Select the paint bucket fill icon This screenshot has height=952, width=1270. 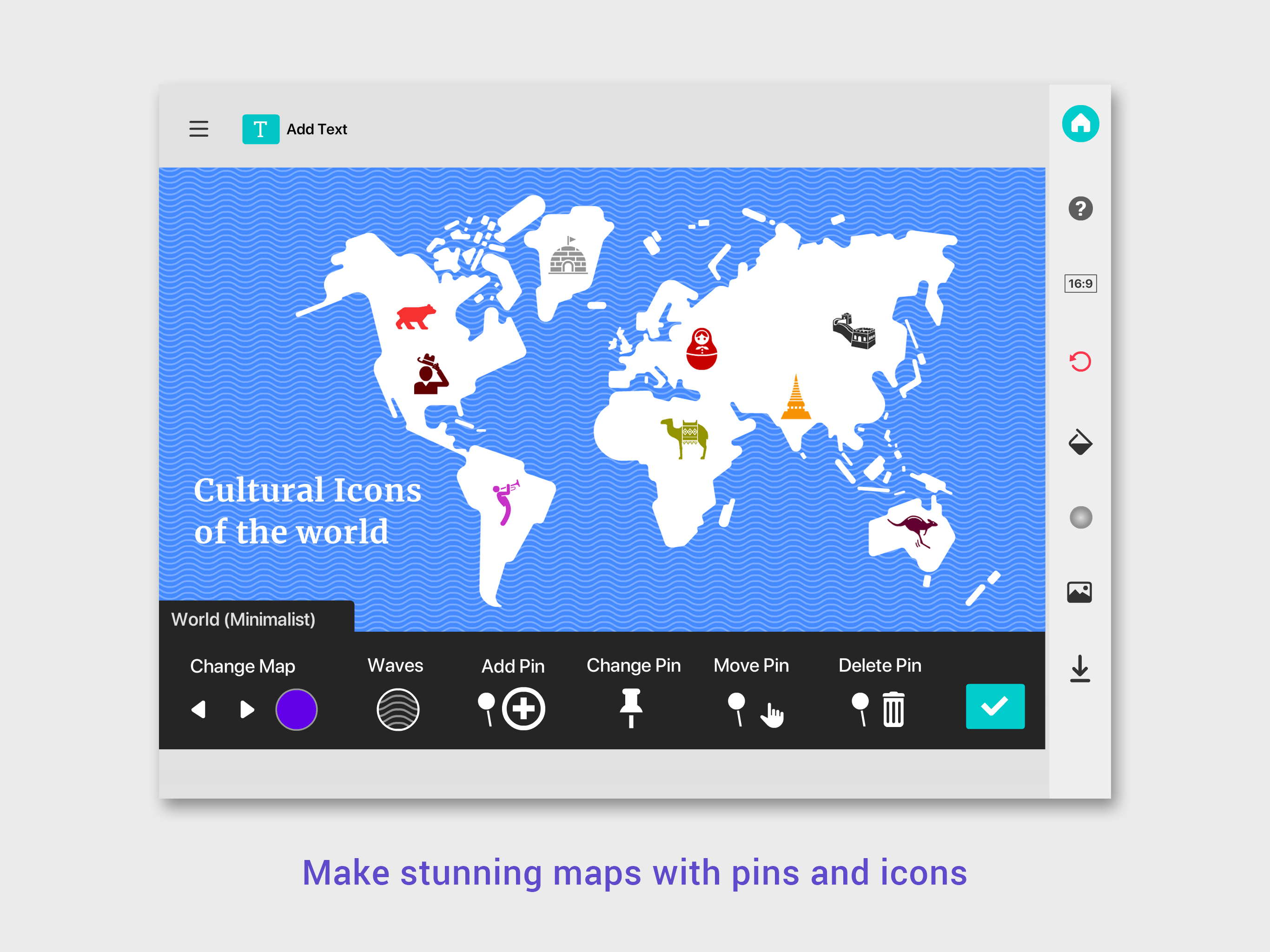pos(1080,442)
